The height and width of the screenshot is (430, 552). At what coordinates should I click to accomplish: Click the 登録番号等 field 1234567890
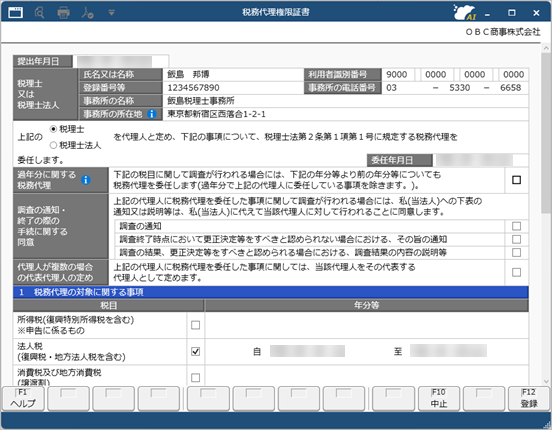pyautogui.click(x=233, y=88)
